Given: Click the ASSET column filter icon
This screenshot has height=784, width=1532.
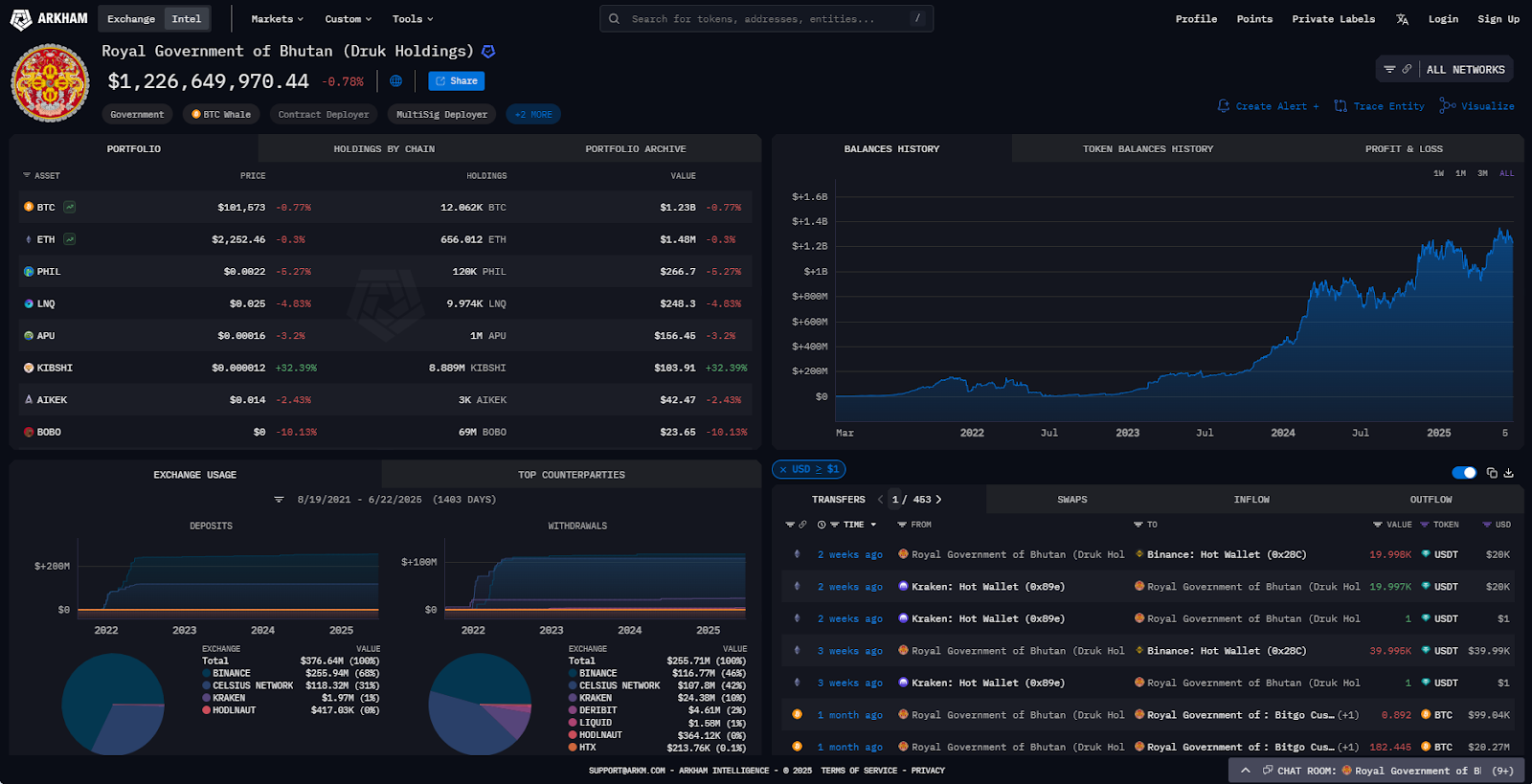Looking at the screenshot, I should tap(27, 176).
